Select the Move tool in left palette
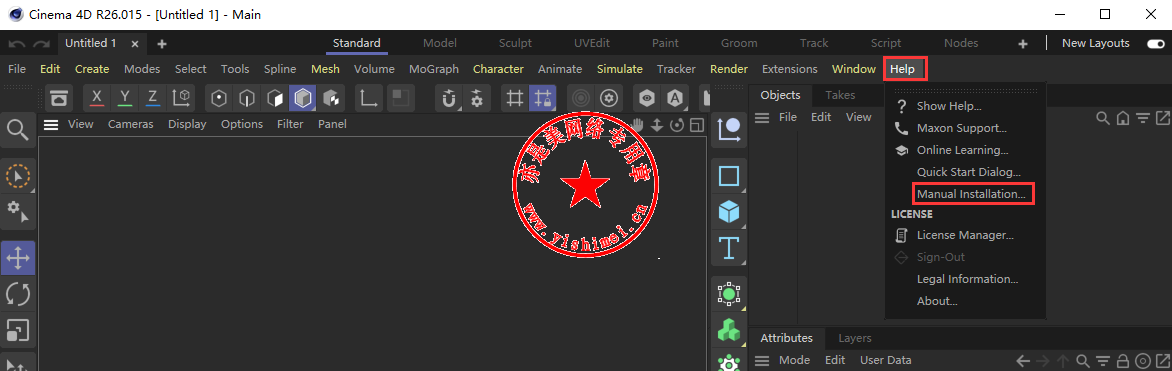The image size is (1172, 371). [17, 258]
